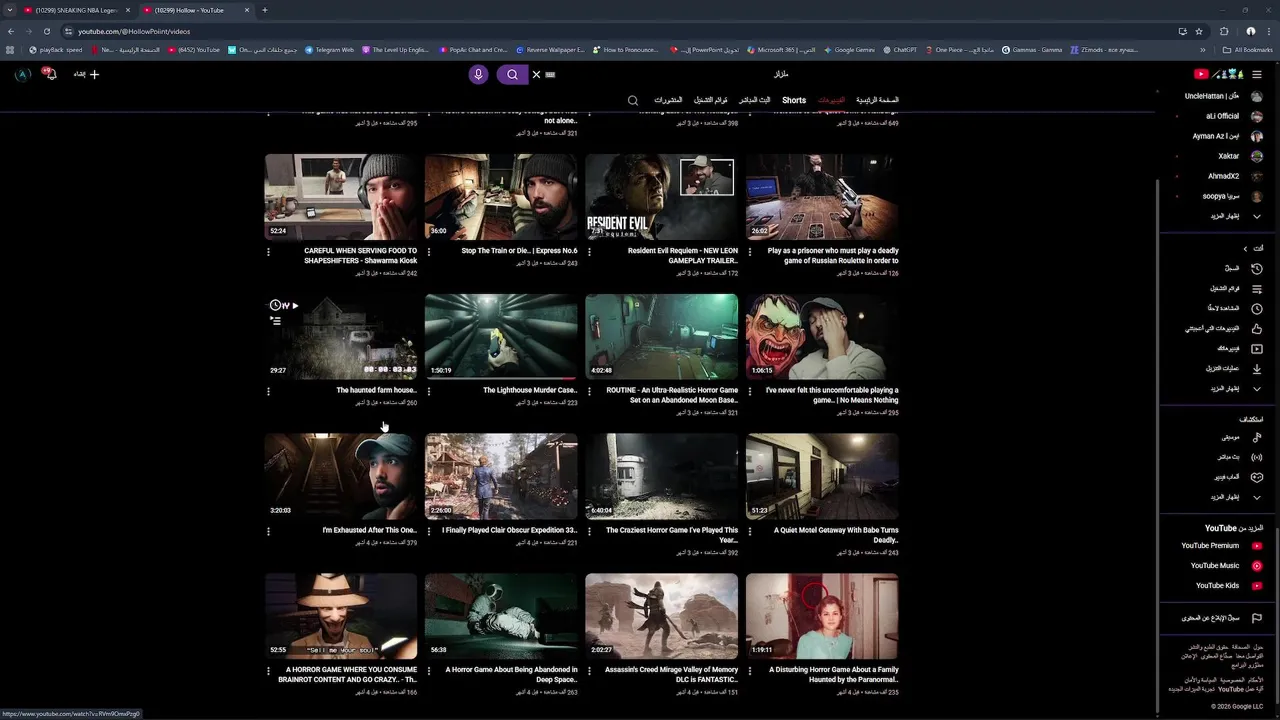
Task: Show hidden bookmarks with the overflow chevron
Action: (1203, 49)
